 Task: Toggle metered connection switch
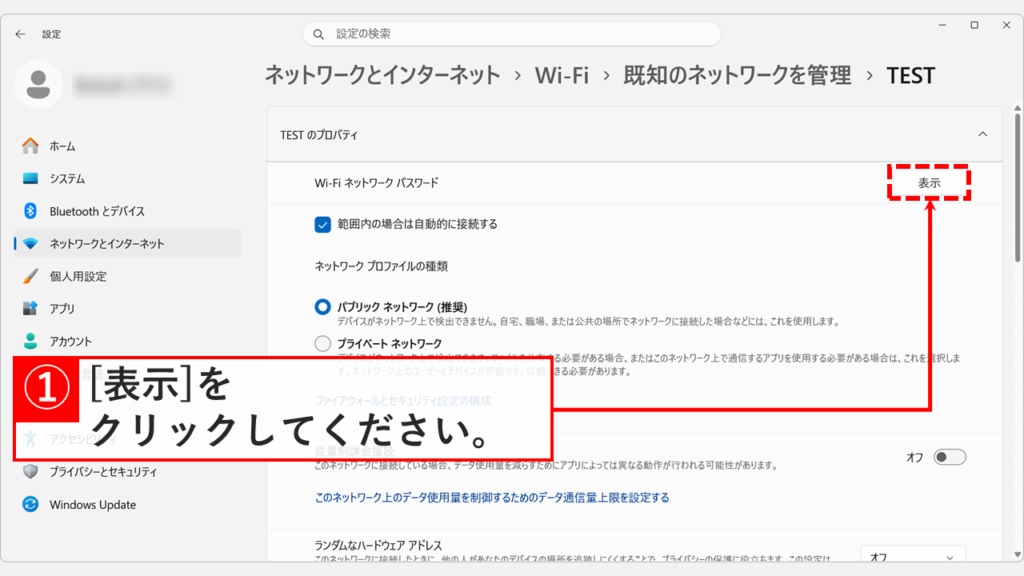(950, 457)
